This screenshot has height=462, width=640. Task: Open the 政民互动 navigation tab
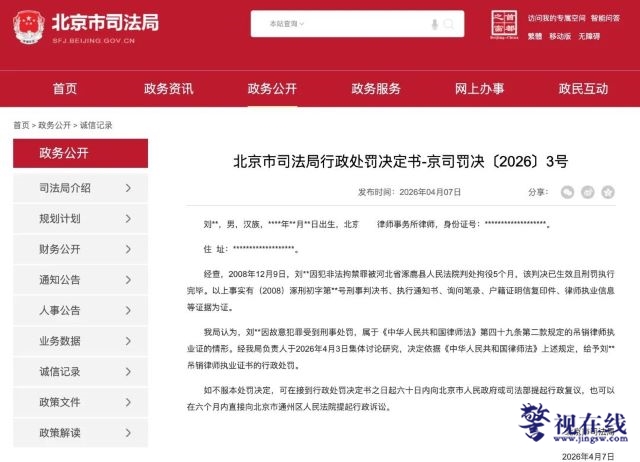[583, 89]
